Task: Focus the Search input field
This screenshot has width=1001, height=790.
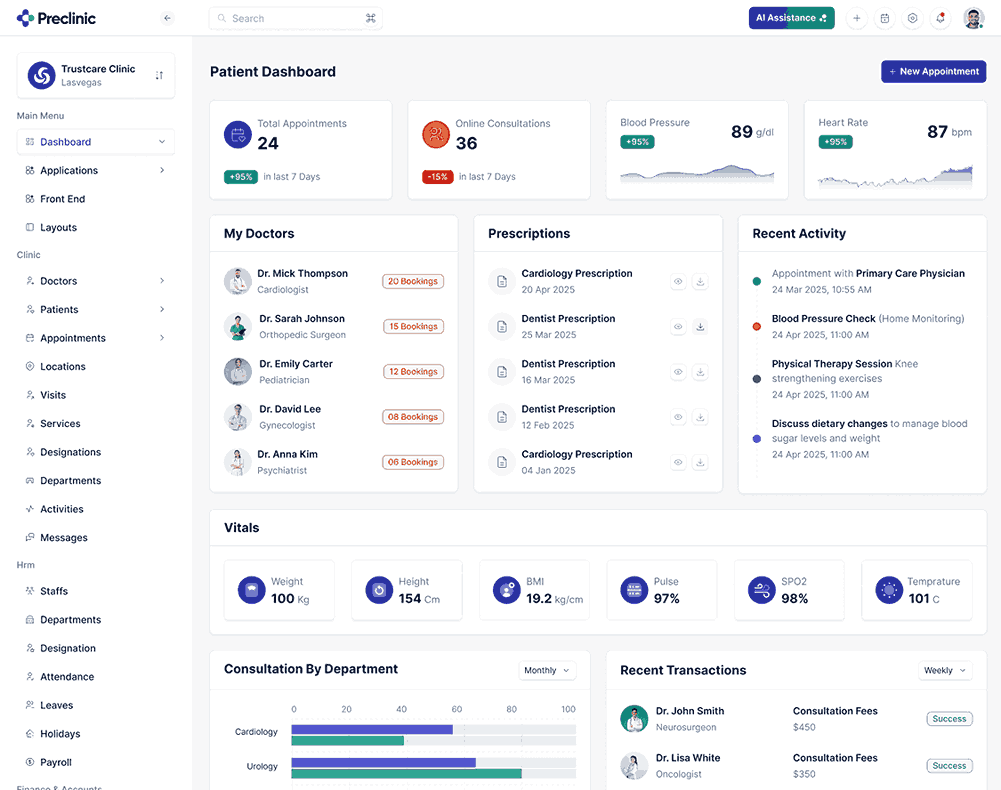Action: [x=296, y=19]
